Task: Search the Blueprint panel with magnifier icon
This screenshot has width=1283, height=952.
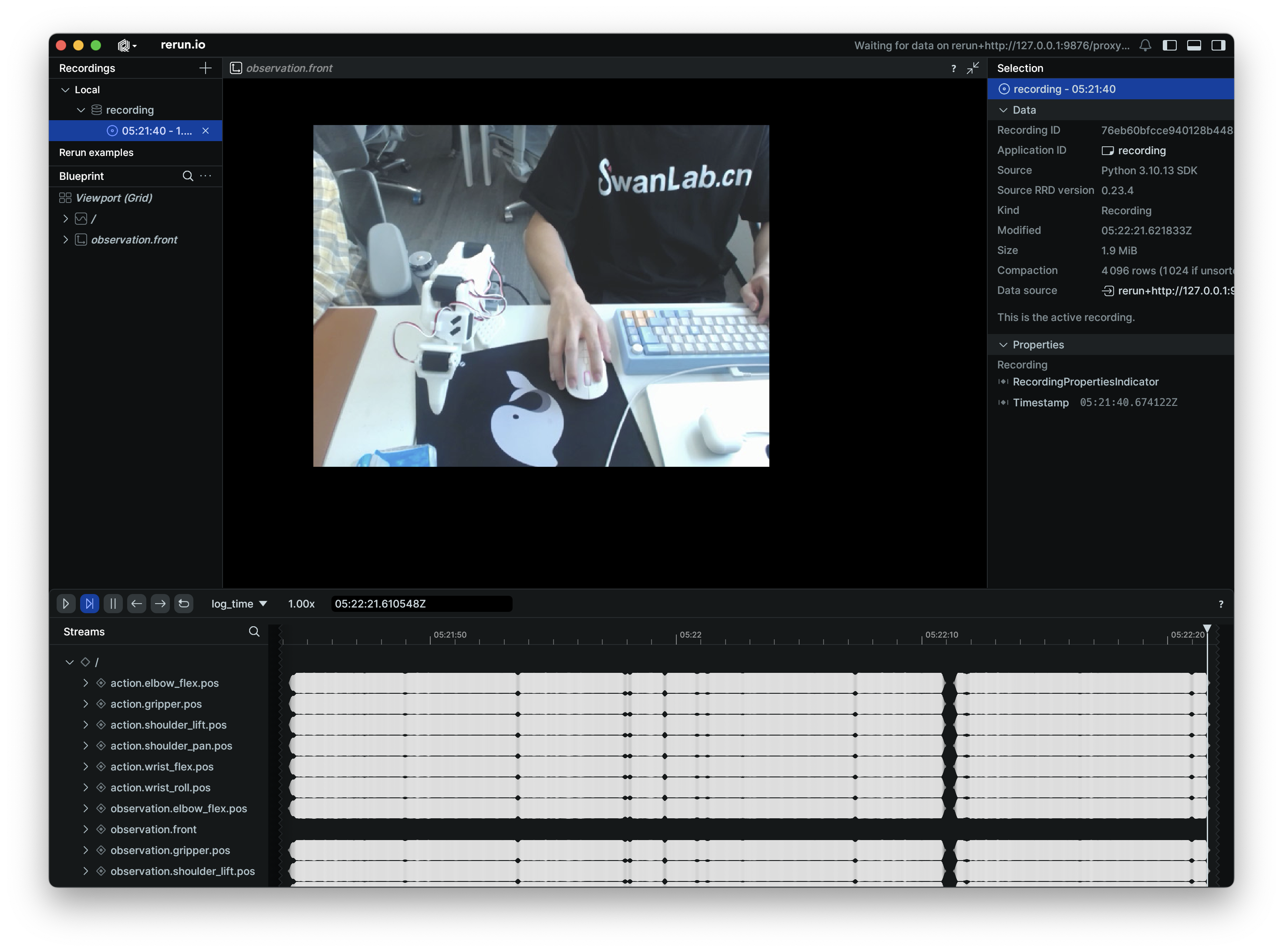Action: pyautogui.click(x=188, y=176)
